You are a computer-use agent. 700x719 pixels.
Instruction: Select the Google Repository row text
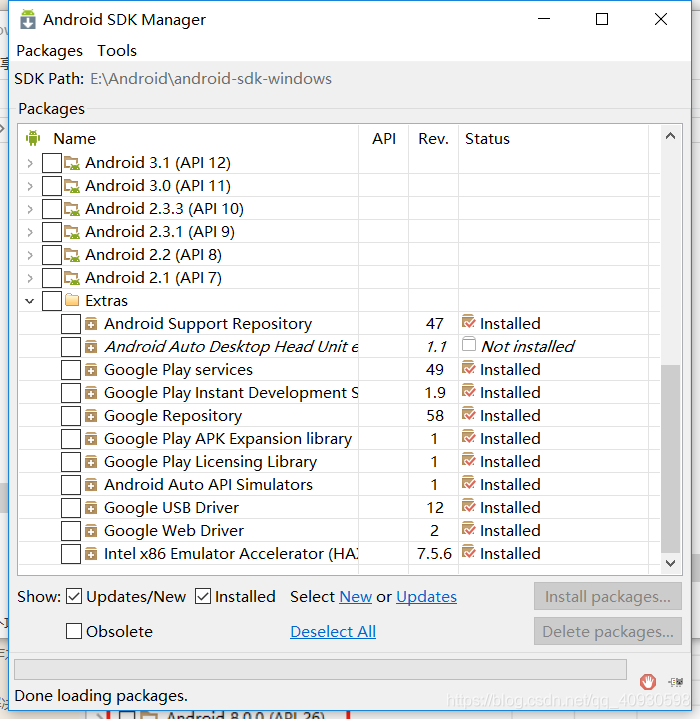click(173, 416)
